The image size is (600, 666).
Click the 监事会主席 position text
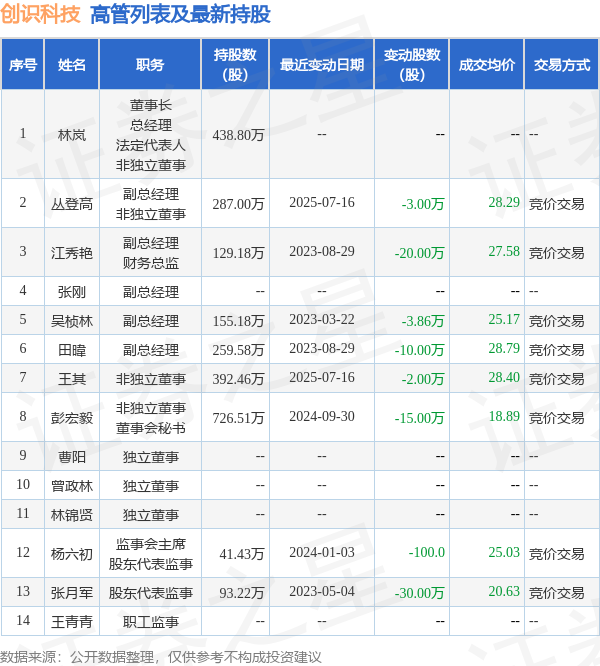pos(151,544)
